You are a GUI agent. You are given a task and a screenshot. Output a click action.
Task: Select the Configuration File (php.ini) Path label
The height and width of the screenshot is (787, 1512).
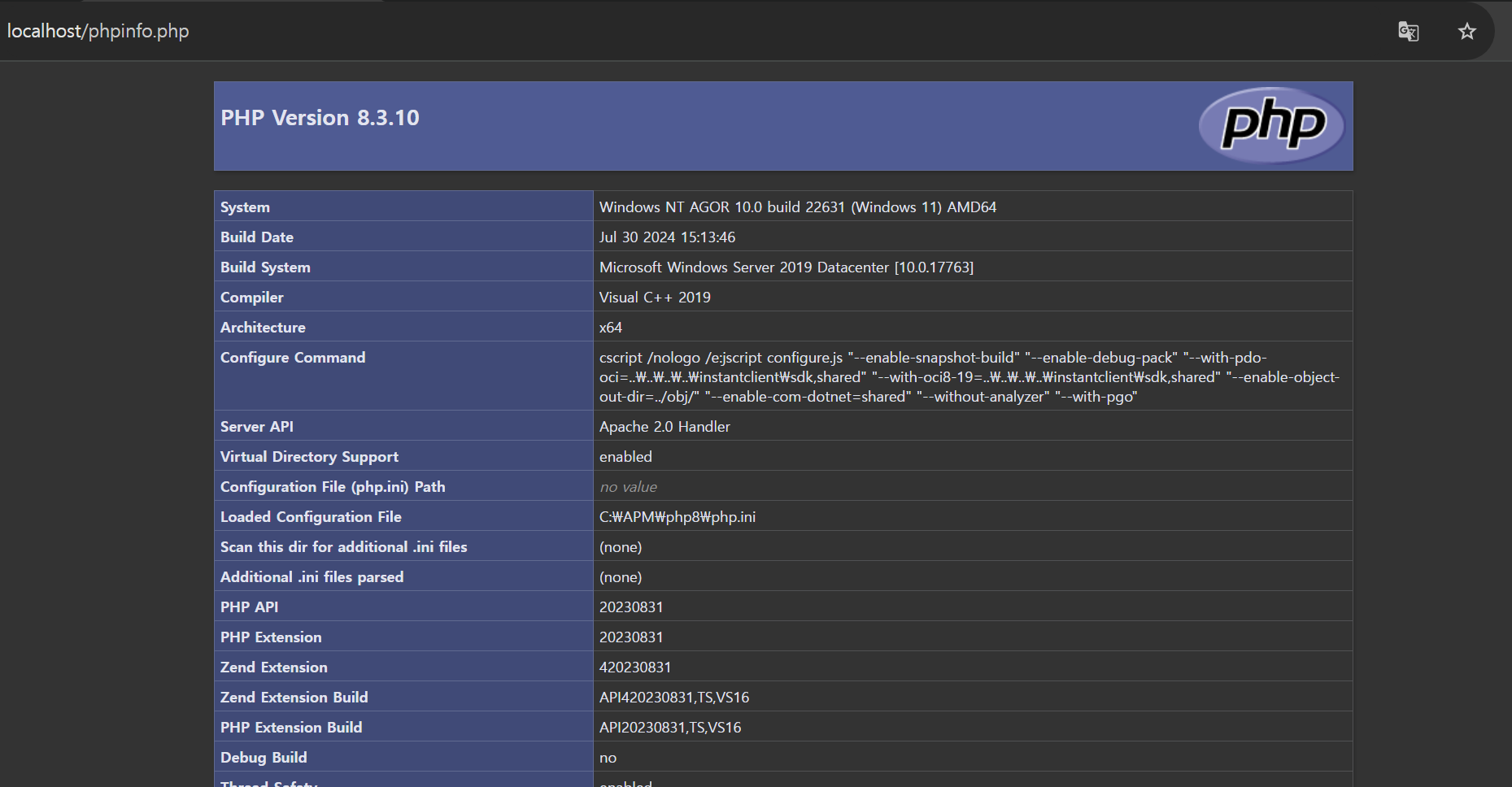point(333,487)
